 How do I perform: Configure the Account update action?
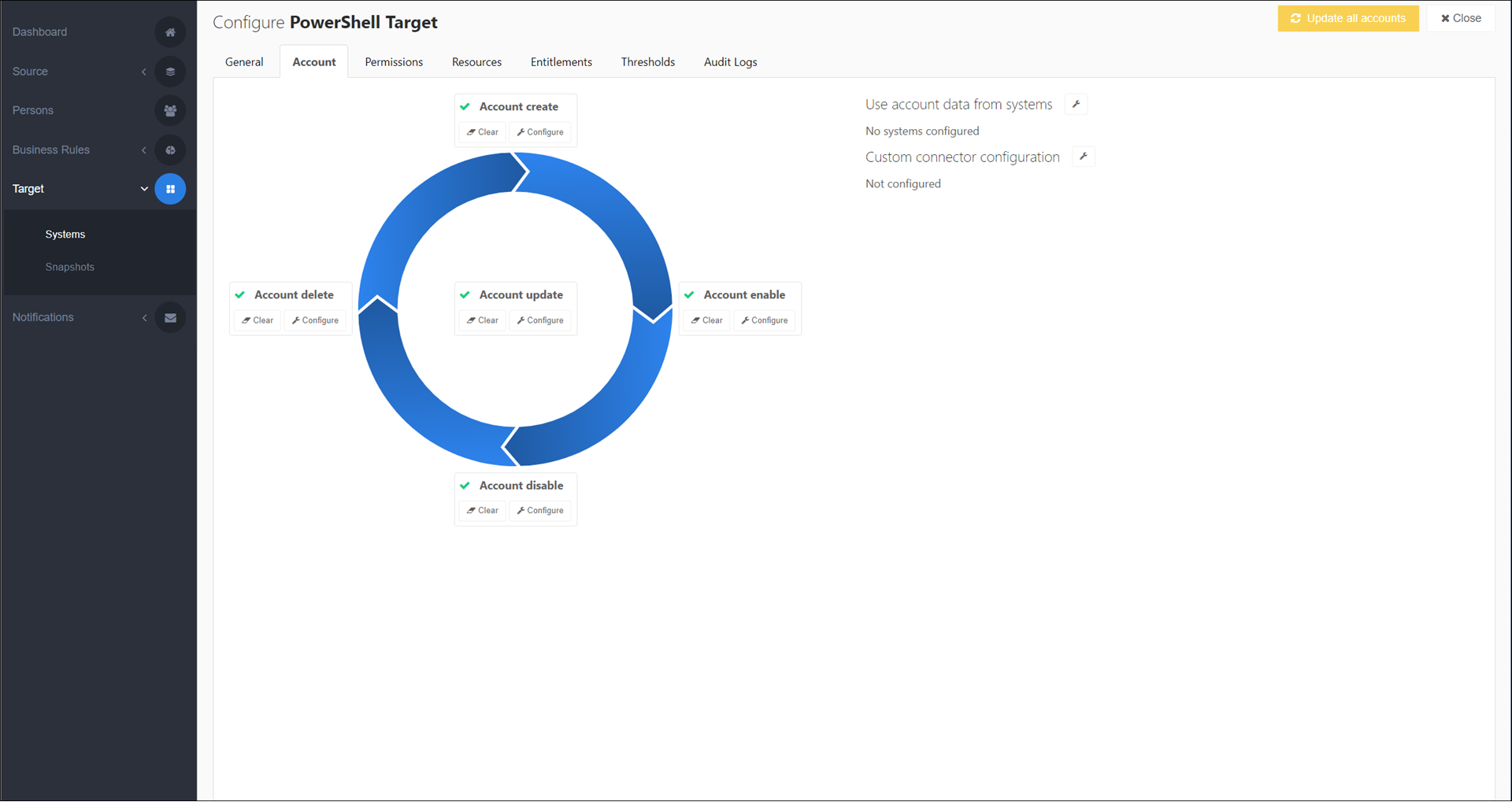click(540, 320)
